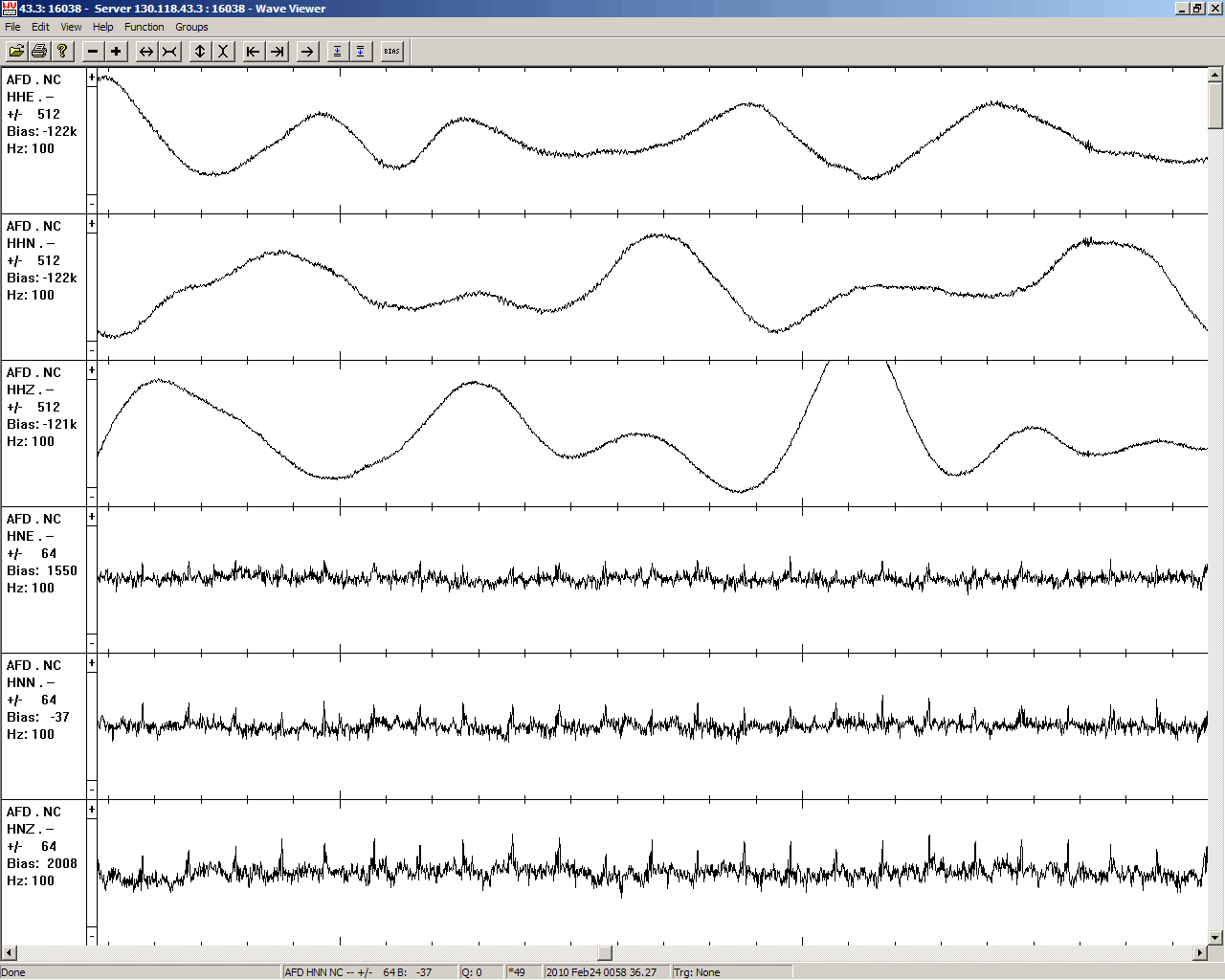Viewport: 1225px width, 980px height.
Task: Click the second blue down-arrow toolbar icon
Action: [361, 51]
